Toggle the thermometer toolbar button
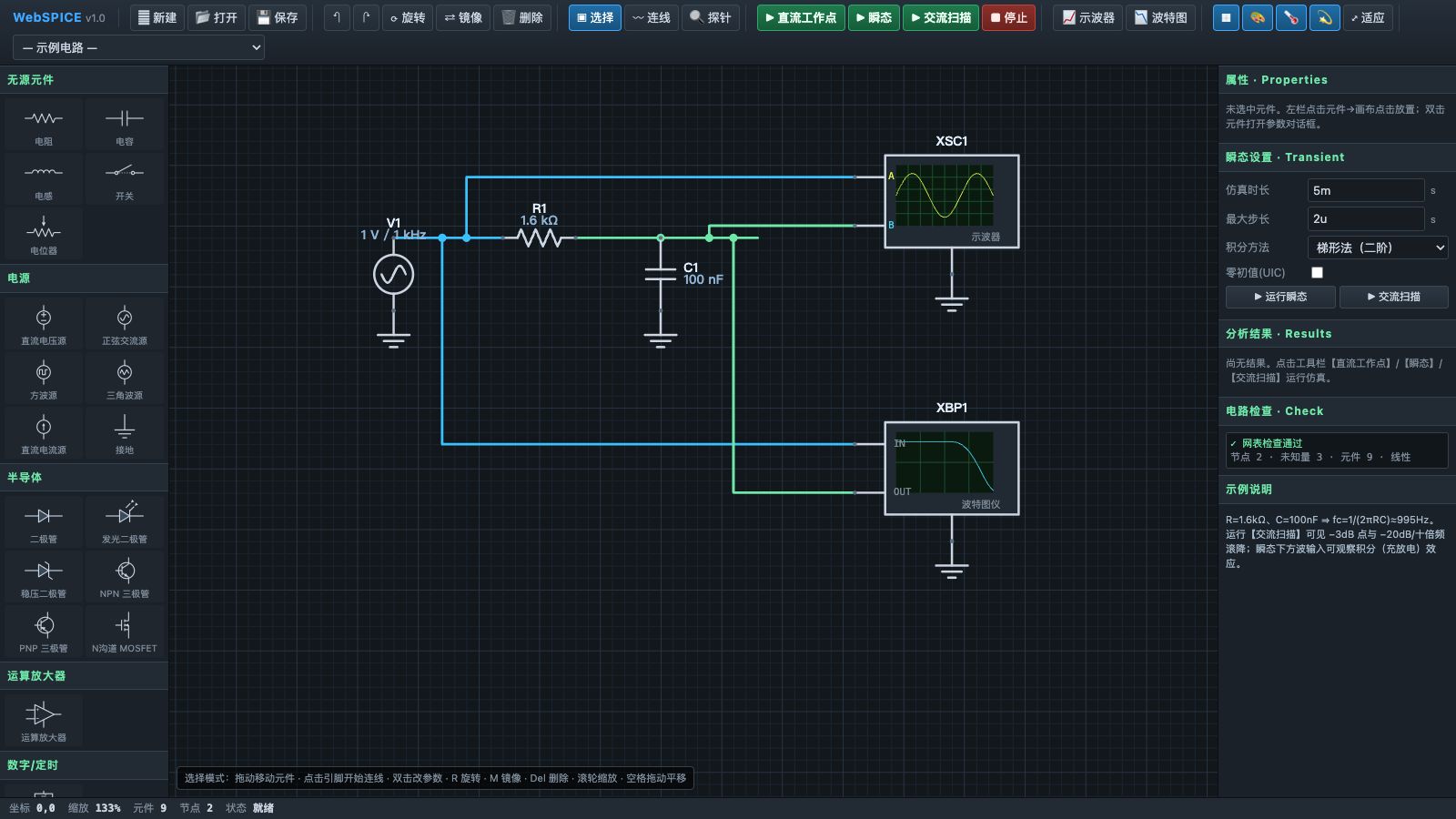This screenshot has height=819, width=1456. 1291,17
